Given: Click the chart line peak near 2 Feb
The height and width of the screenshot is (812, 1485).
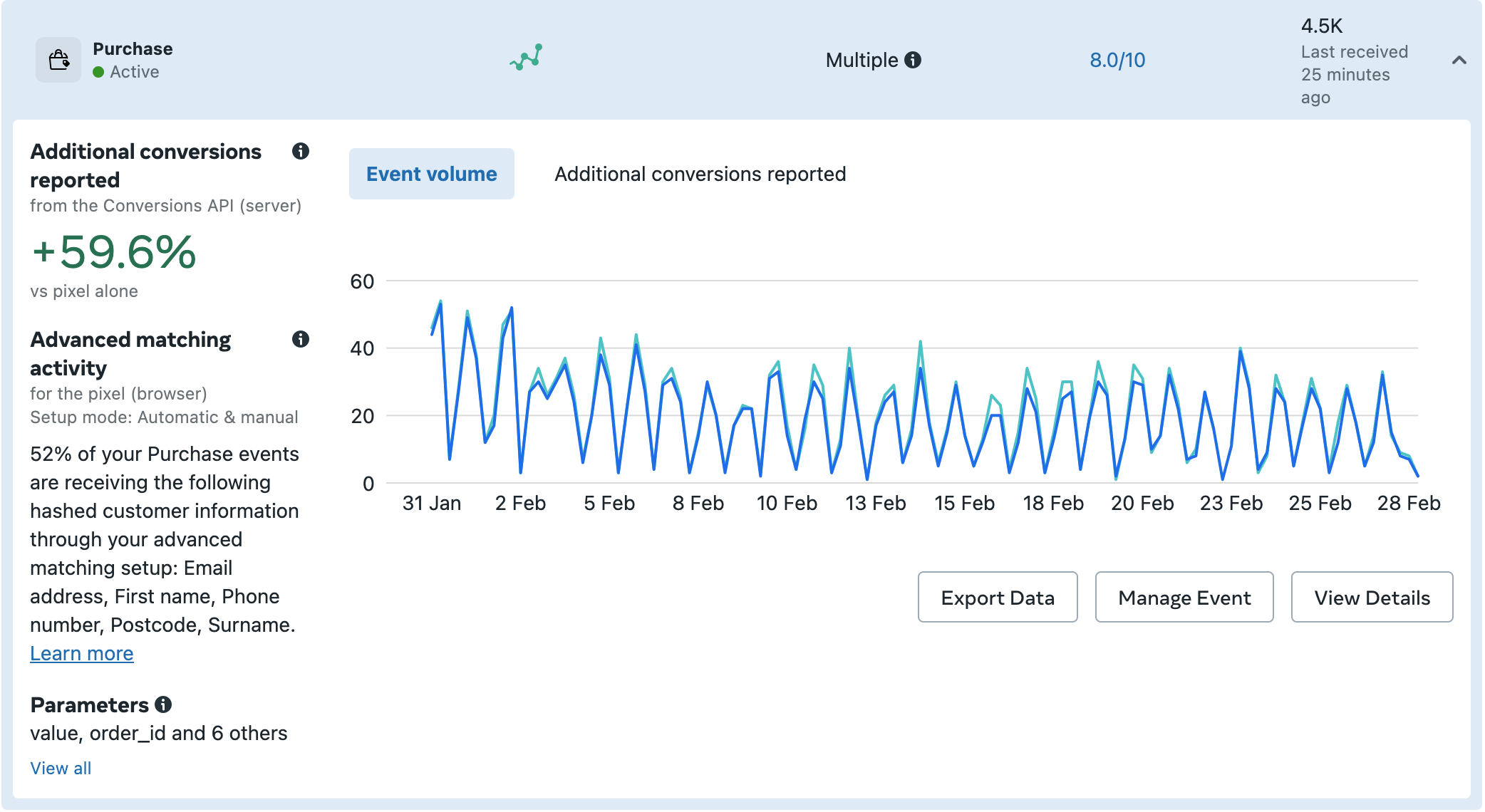Looking at the screenshot, I should (512, 309).
